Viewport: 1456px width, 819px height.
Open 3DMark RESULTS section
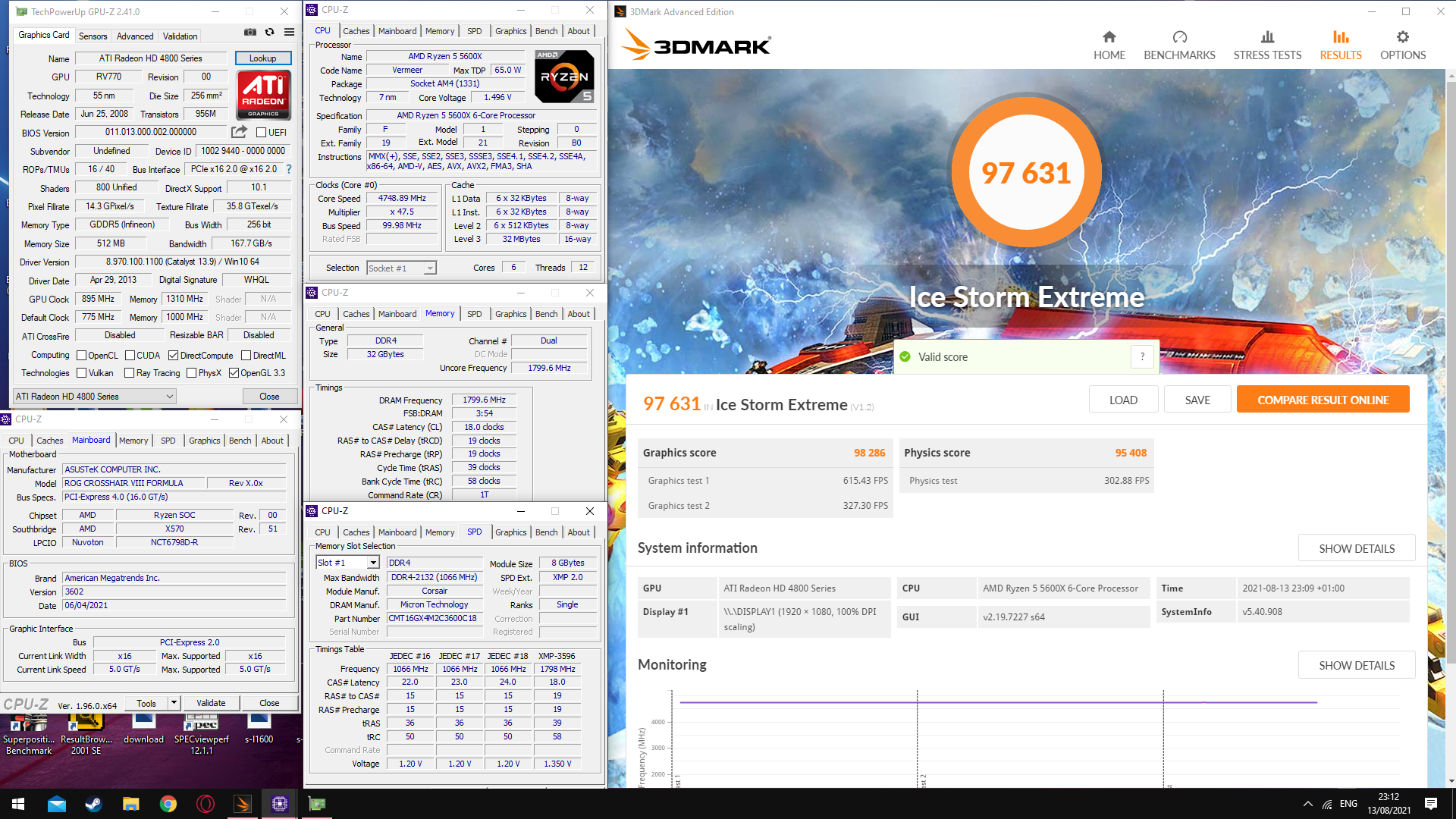[x=1341, y=45]
